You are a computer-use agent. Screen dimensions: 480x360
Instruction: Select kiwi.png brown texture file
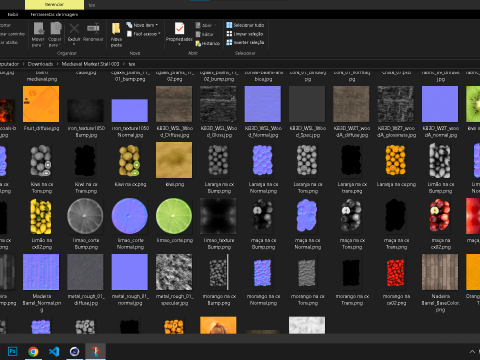pyautogui.click(x=174, y=160)
